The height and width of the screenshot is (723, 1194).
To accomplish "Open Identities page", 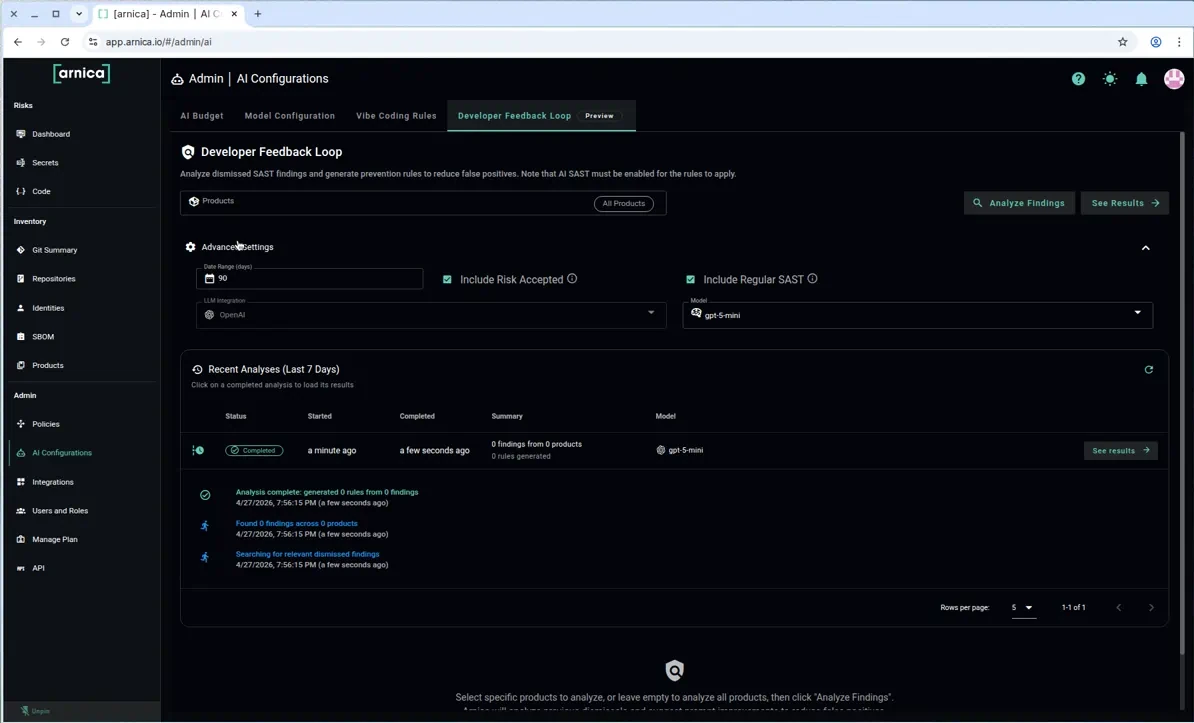I will pyautogui.click(x=48, y=308).
